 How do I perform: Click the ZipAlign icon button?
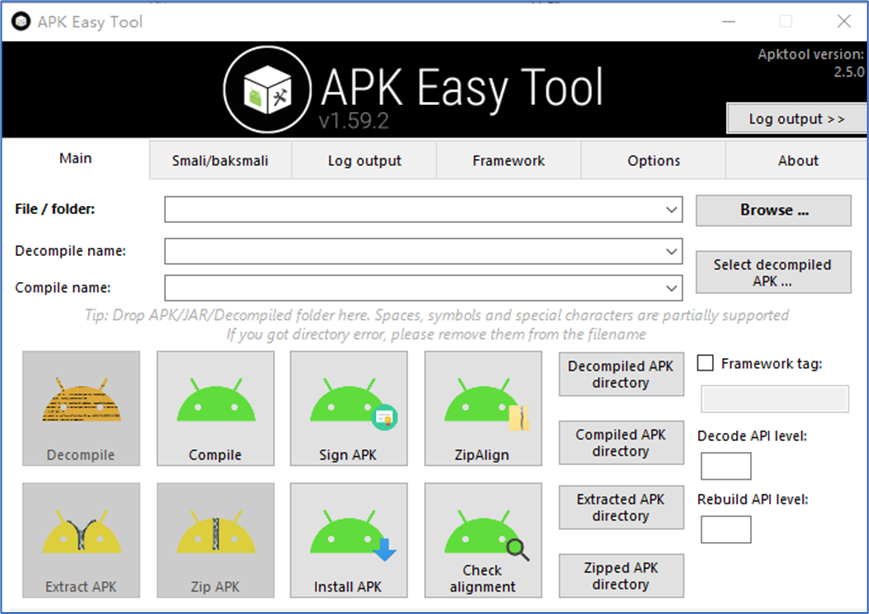(x=483, y=408)
